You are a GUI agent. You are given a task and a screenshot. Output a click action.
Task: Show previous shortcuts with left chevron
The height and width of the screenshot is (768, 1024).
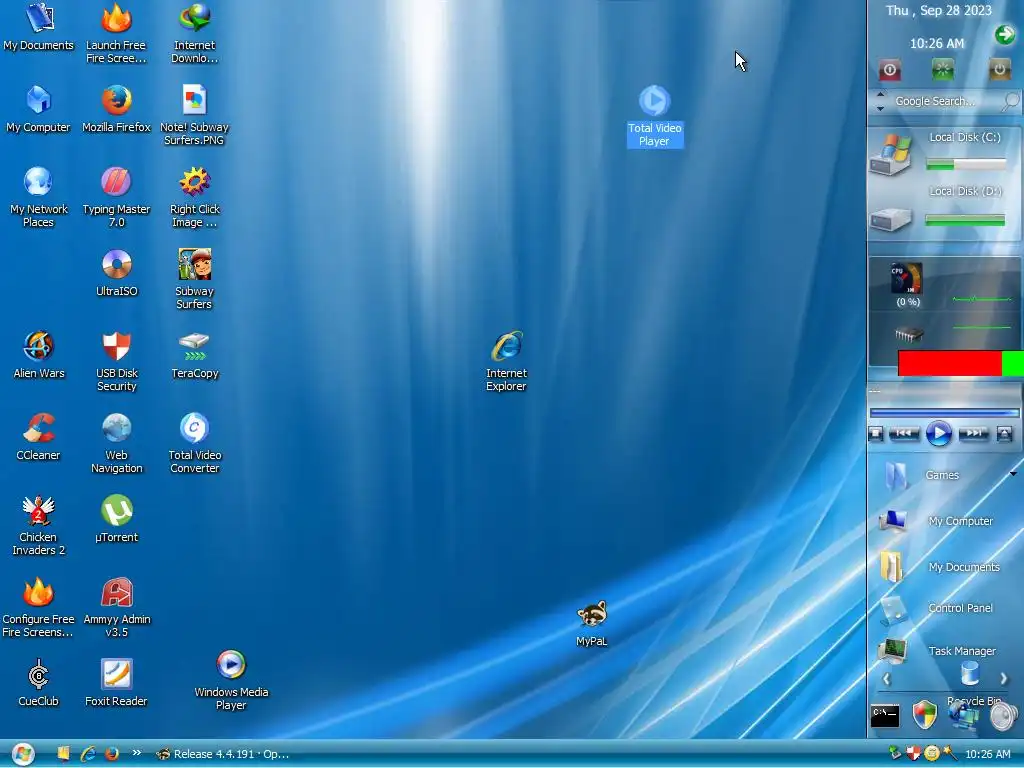click(x=886, y=679)
